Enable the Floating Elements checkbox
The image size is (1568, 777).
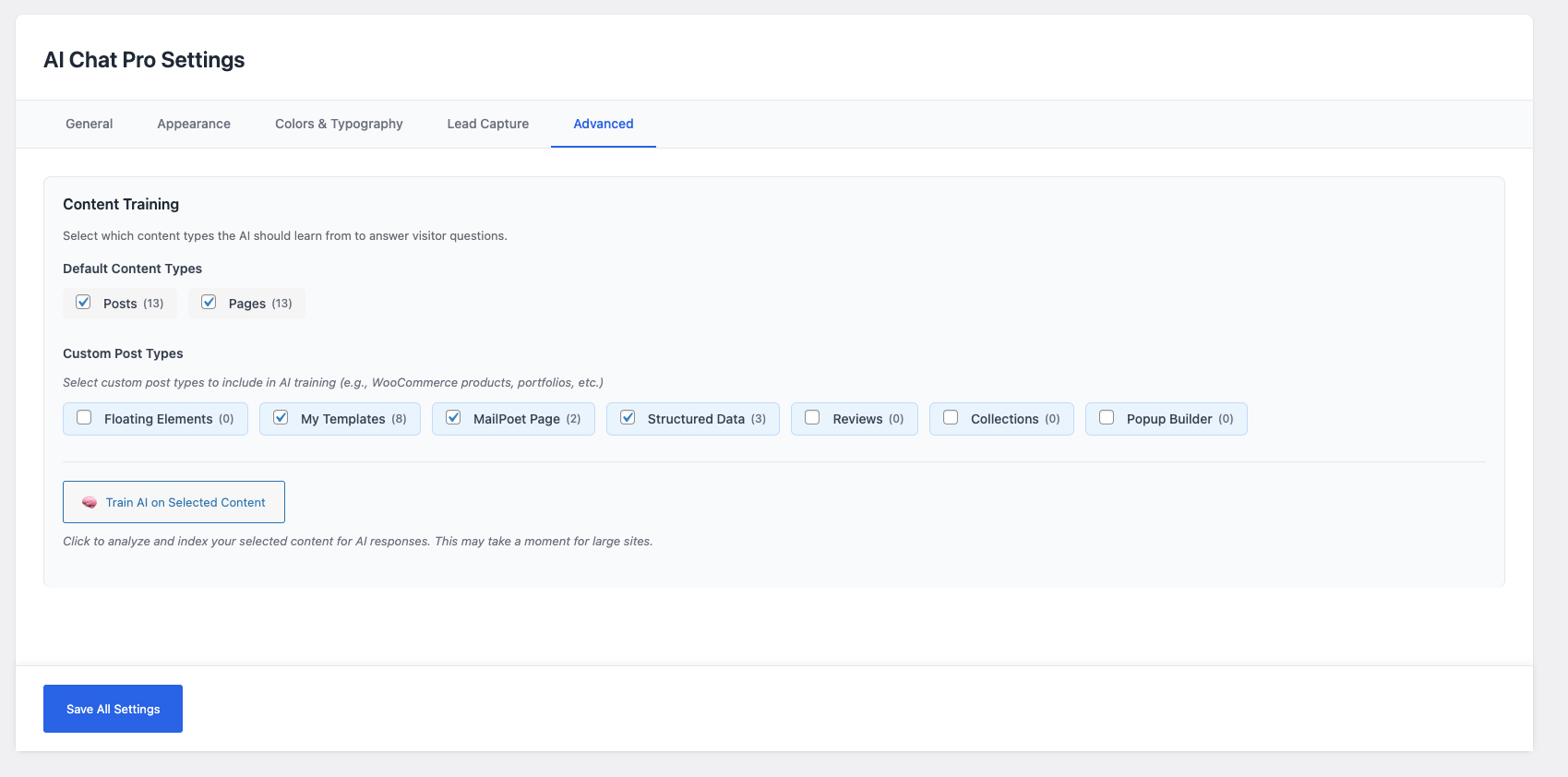pyautogui.click(x=84, y=417)
